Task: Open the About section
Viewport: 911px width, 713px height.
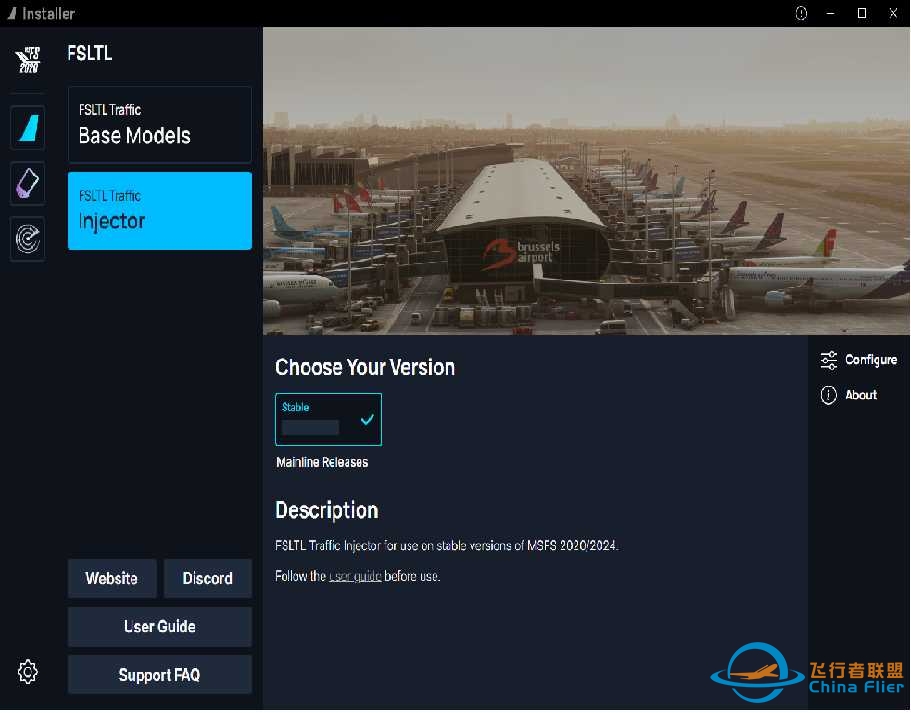Action: [849, 395]
